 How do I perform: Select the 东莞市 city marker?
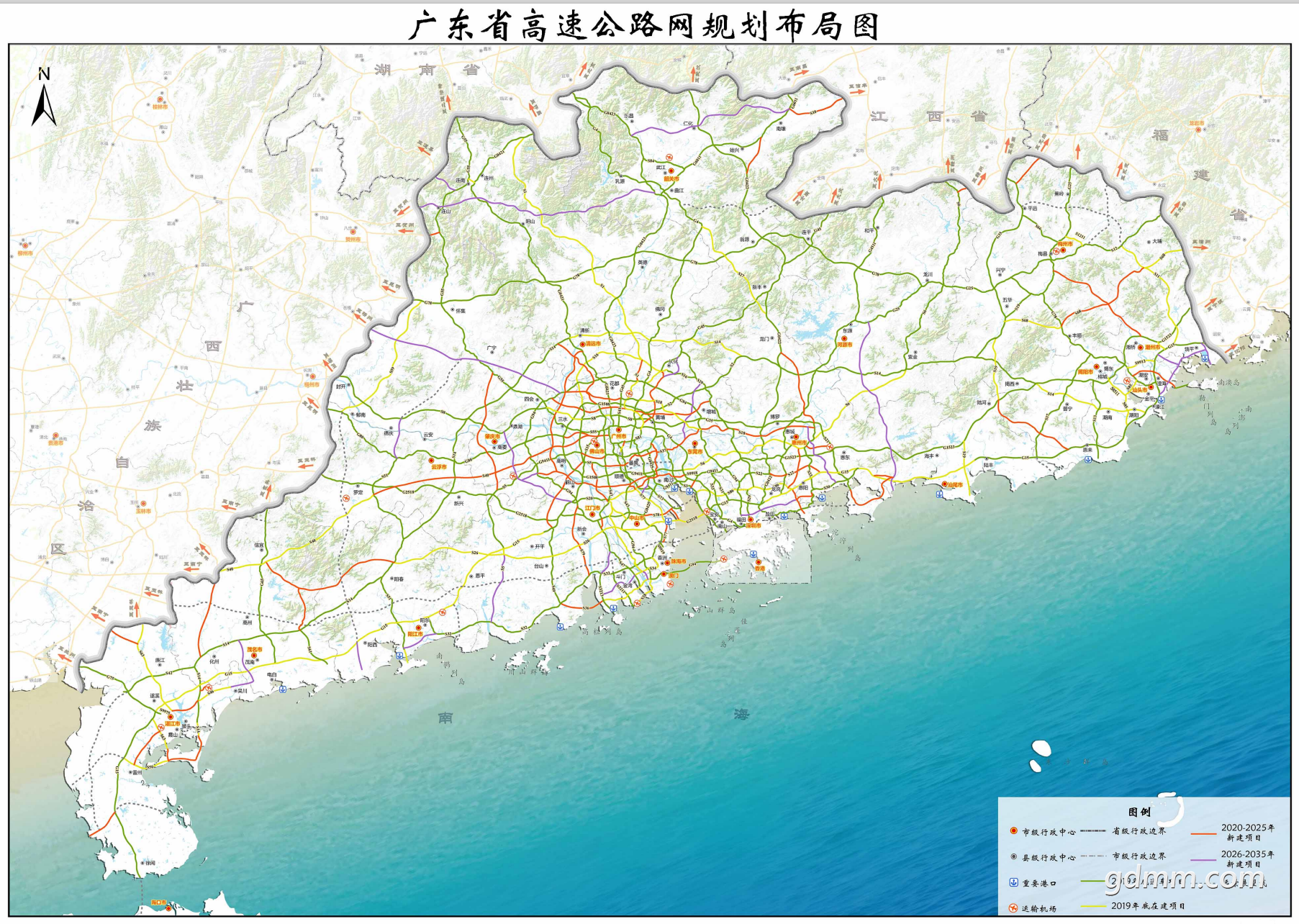694,445
